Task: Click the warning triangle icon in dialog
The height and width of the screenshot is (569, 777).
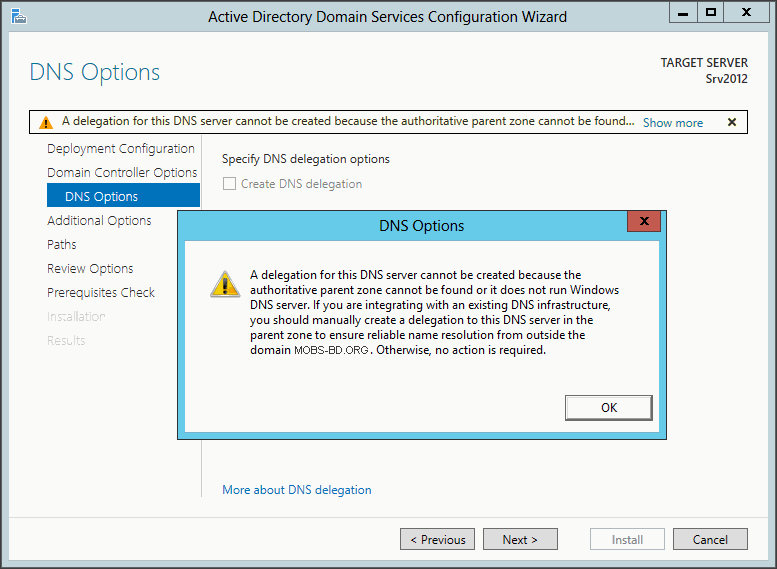Action: pos(225,284)
